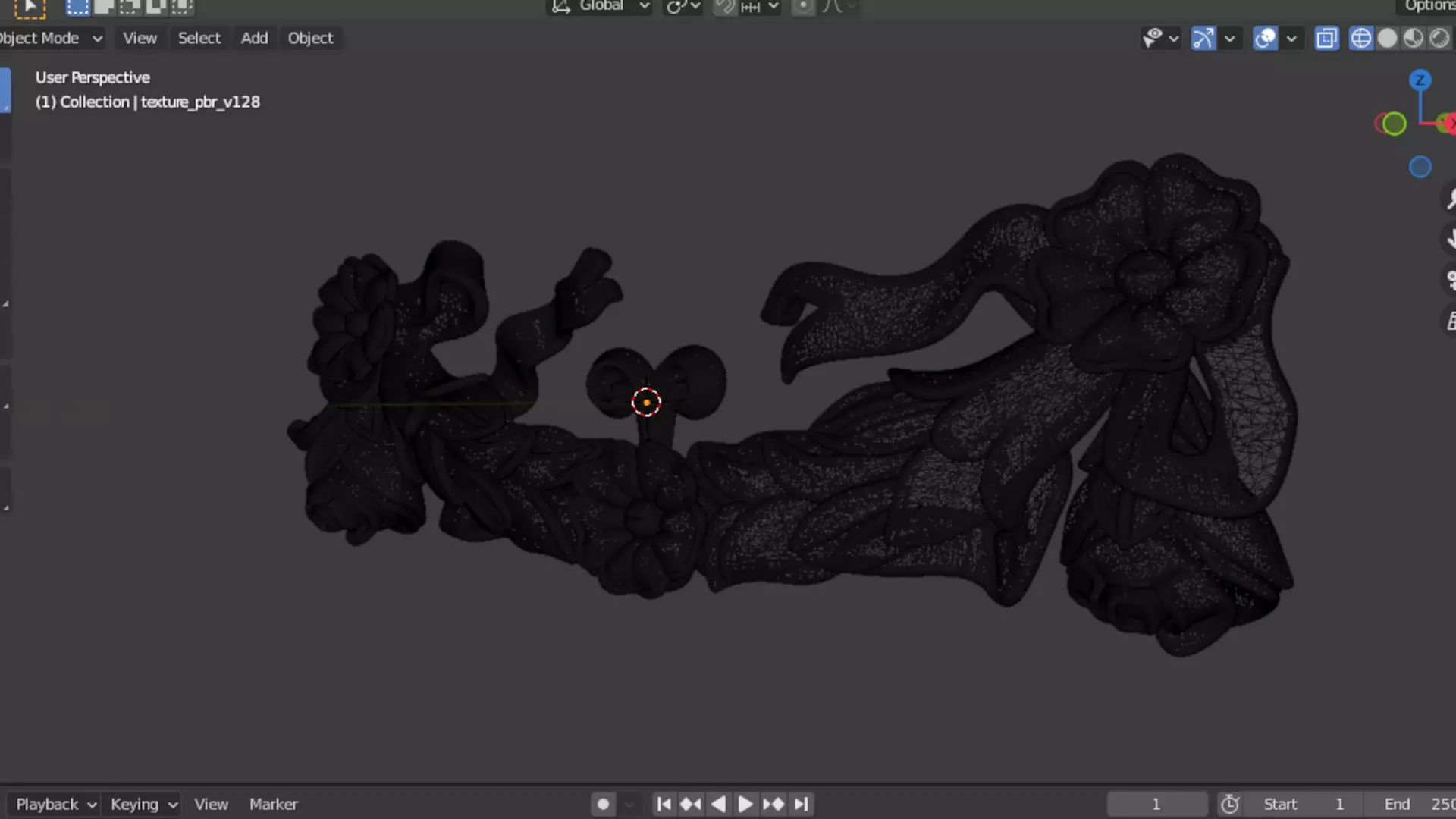
Task: Toggle viewport gizmos visibility
Action: tap(1203, 39)
